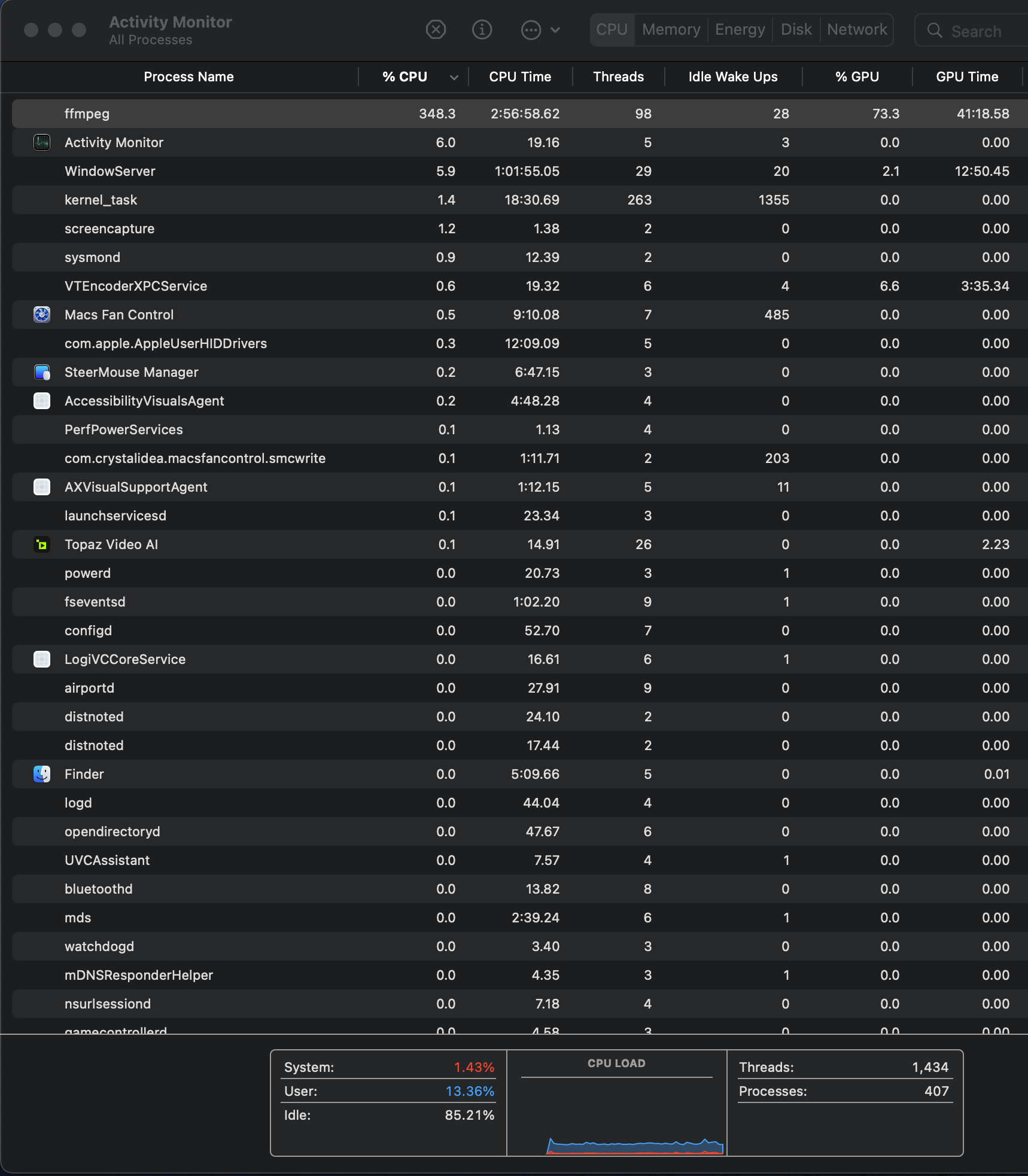
Task: Click the CPU Load graph
Action: [x=617, y=1116]
